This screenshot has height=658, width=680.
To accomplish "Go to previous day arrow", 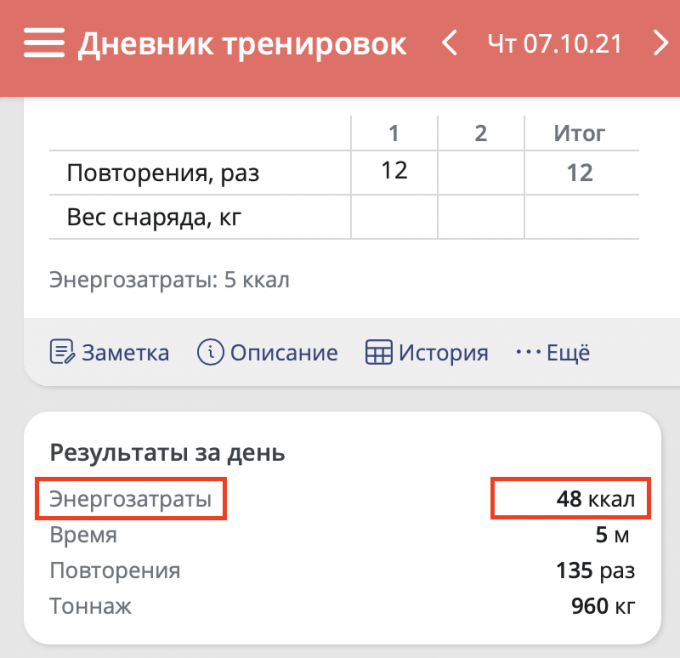I will (x=450, y=43).
